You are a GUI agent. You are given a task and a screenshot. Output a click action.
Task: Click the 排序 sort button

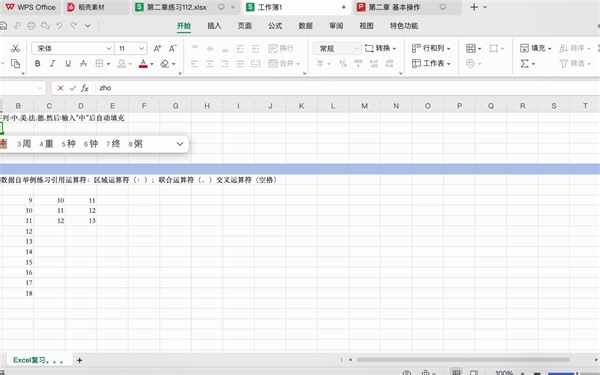pos(575,48)
